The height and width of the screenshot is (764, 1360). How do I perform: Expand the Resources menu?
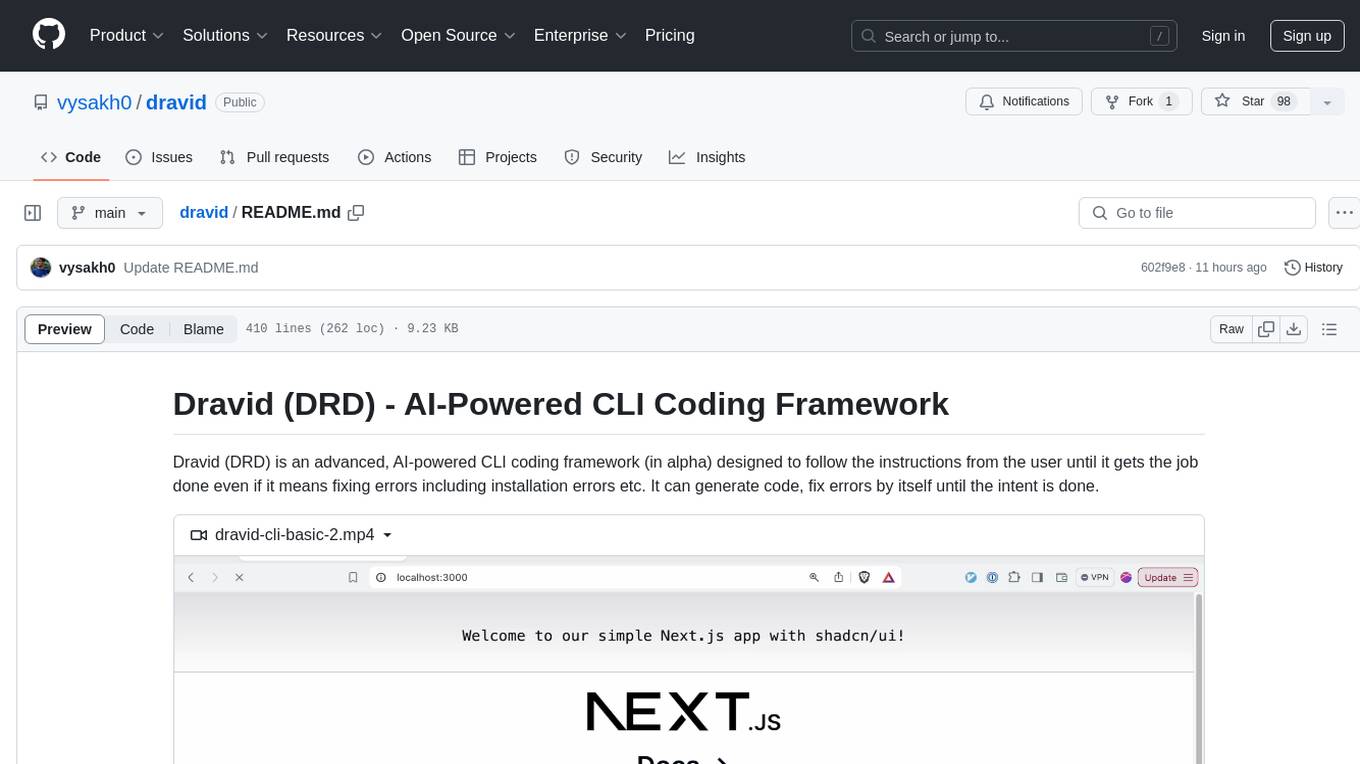tap(334, 35)
